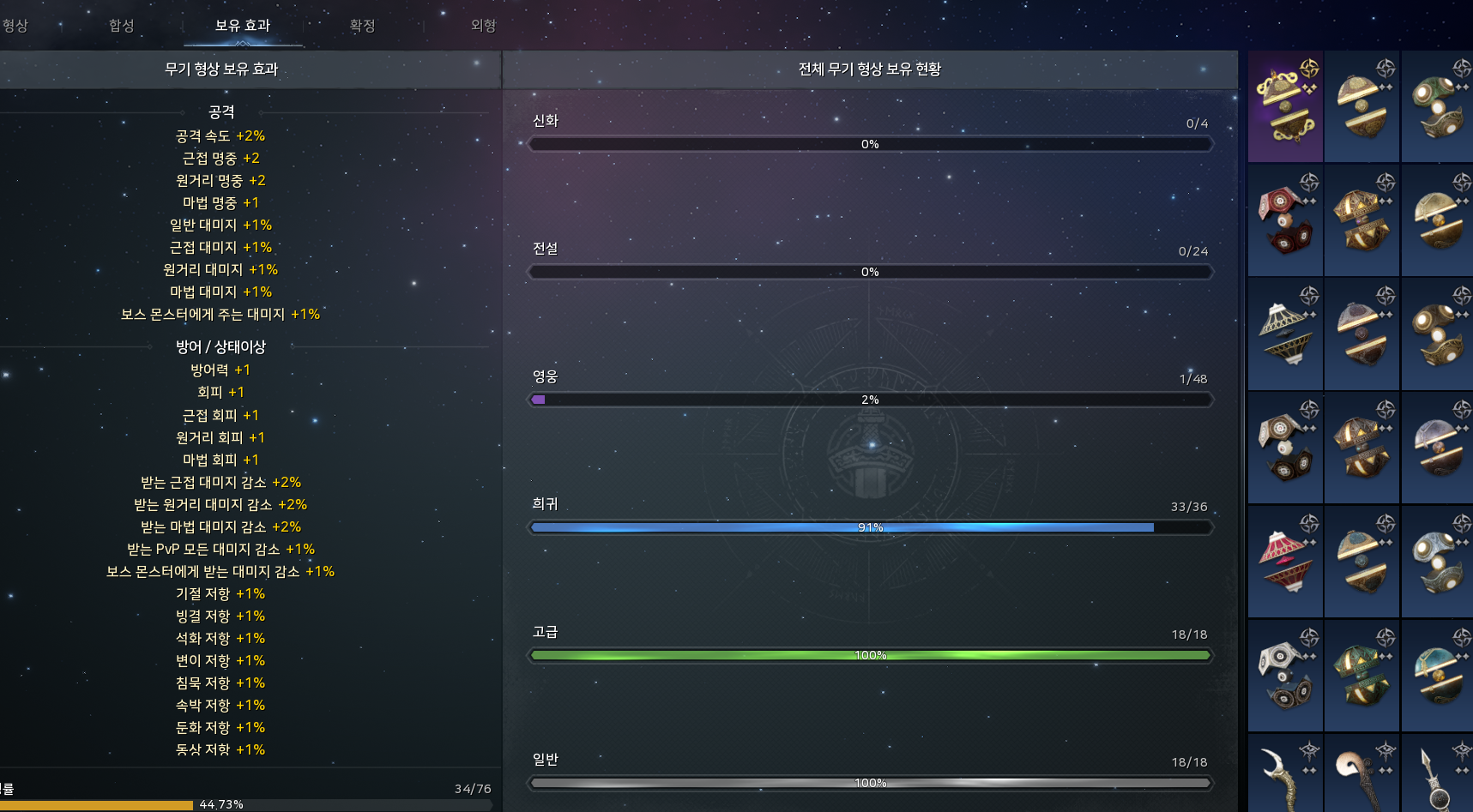
Task: Click the 공격 section heading
Action: tap(221, 112)
